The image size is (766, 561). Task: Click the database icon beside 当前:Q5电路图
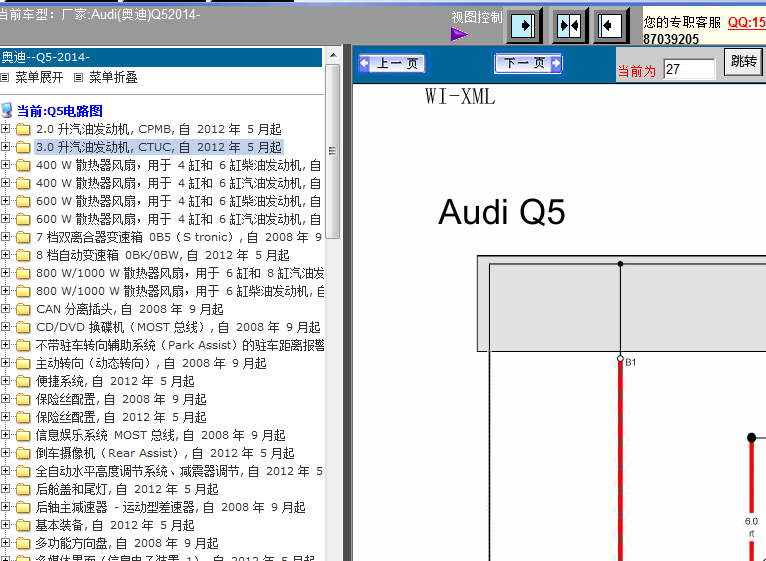pos(7,110)
